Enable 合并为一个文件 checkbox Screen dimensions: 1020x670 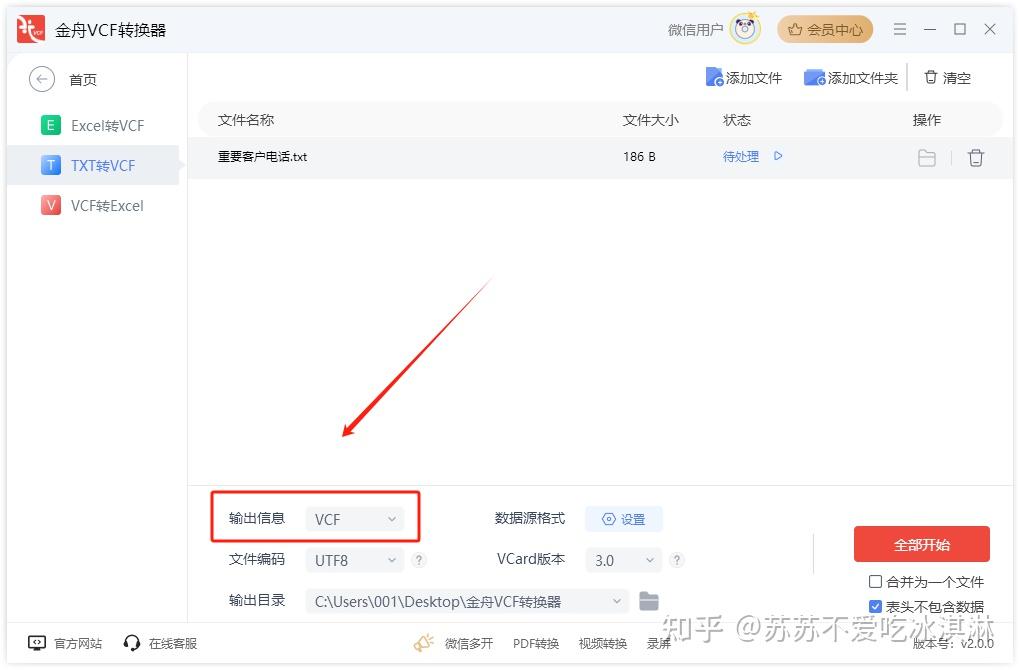coord(874,582)
